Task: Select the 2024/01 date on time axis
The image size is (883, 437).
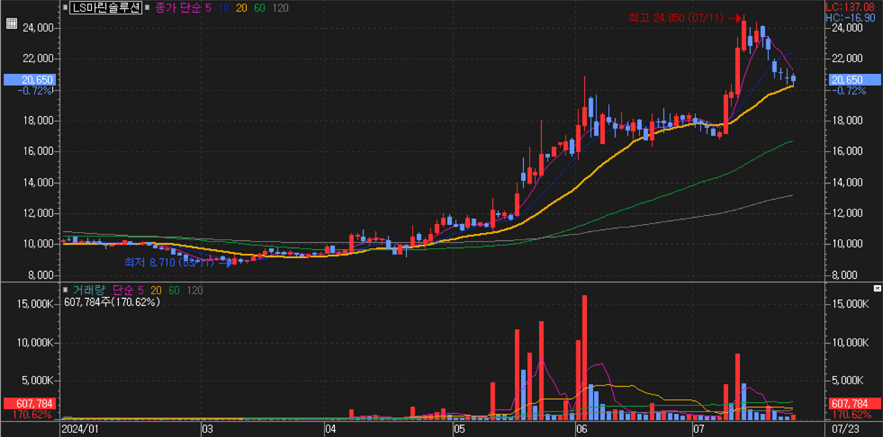Action: coord(81,428)
